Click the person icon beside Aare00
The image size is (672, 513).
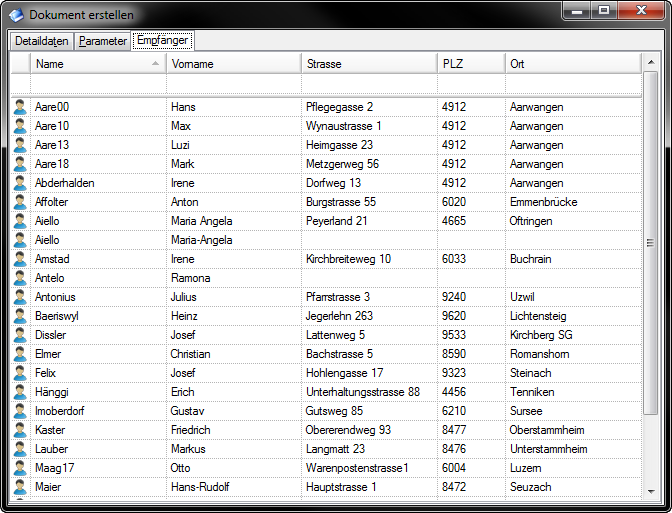click(x=20, y=107)
